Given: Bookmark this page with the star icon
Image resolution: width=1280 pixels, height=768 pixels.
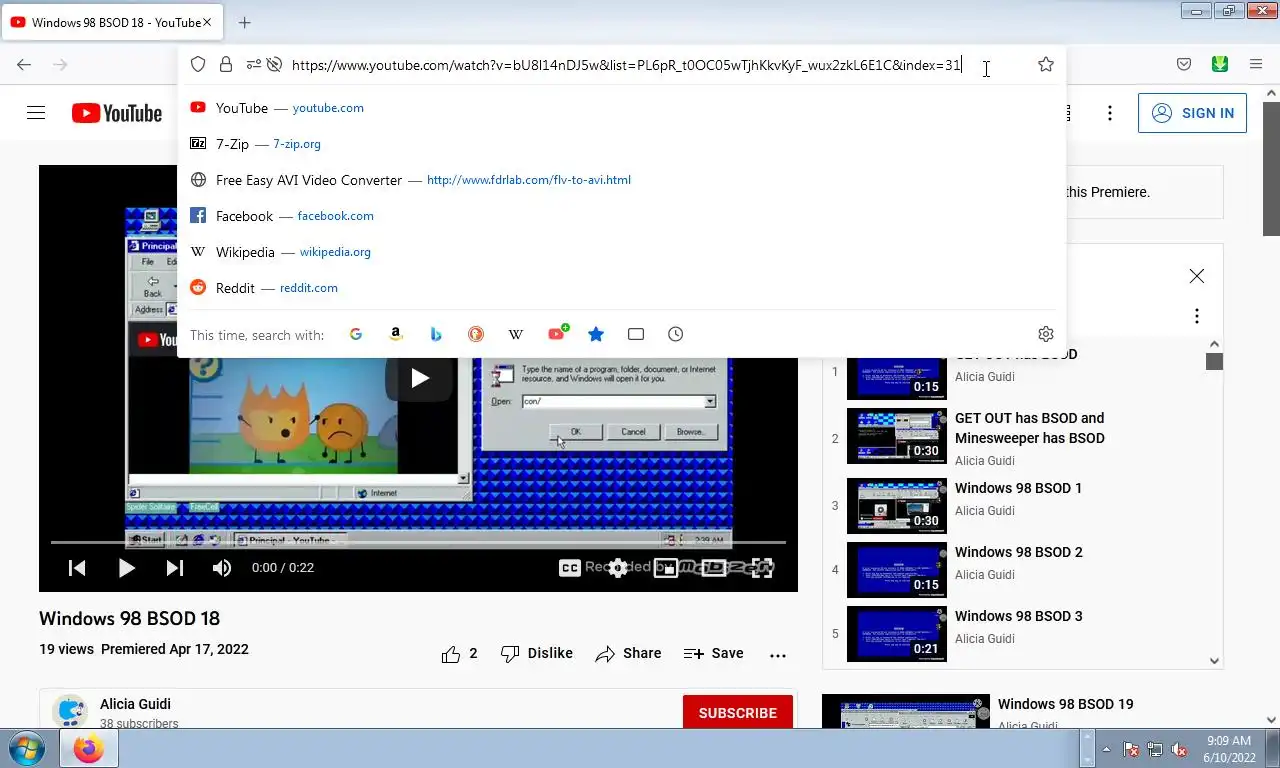Looking at the screenshot, I should click(1046, 65).
